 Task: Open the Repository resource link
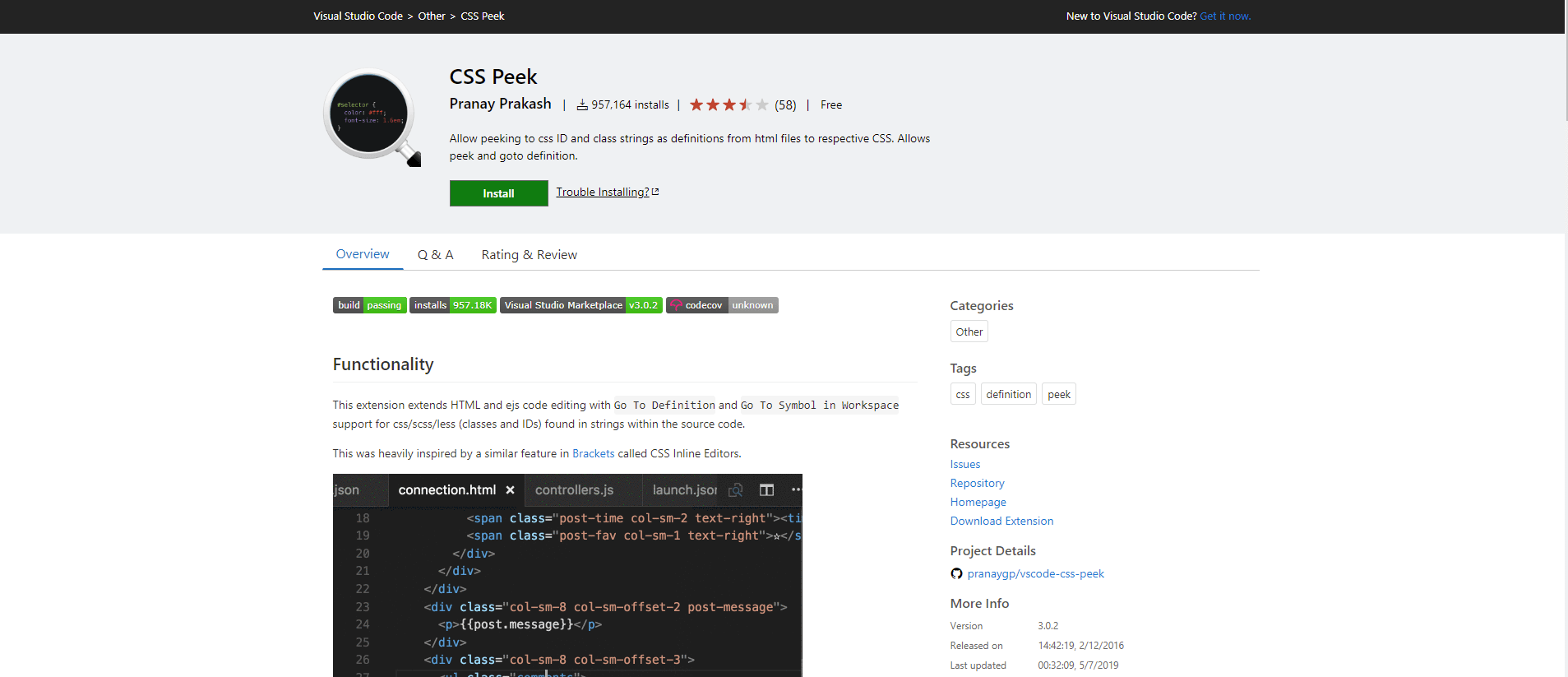pyautogui.click(x=977, y=483)
